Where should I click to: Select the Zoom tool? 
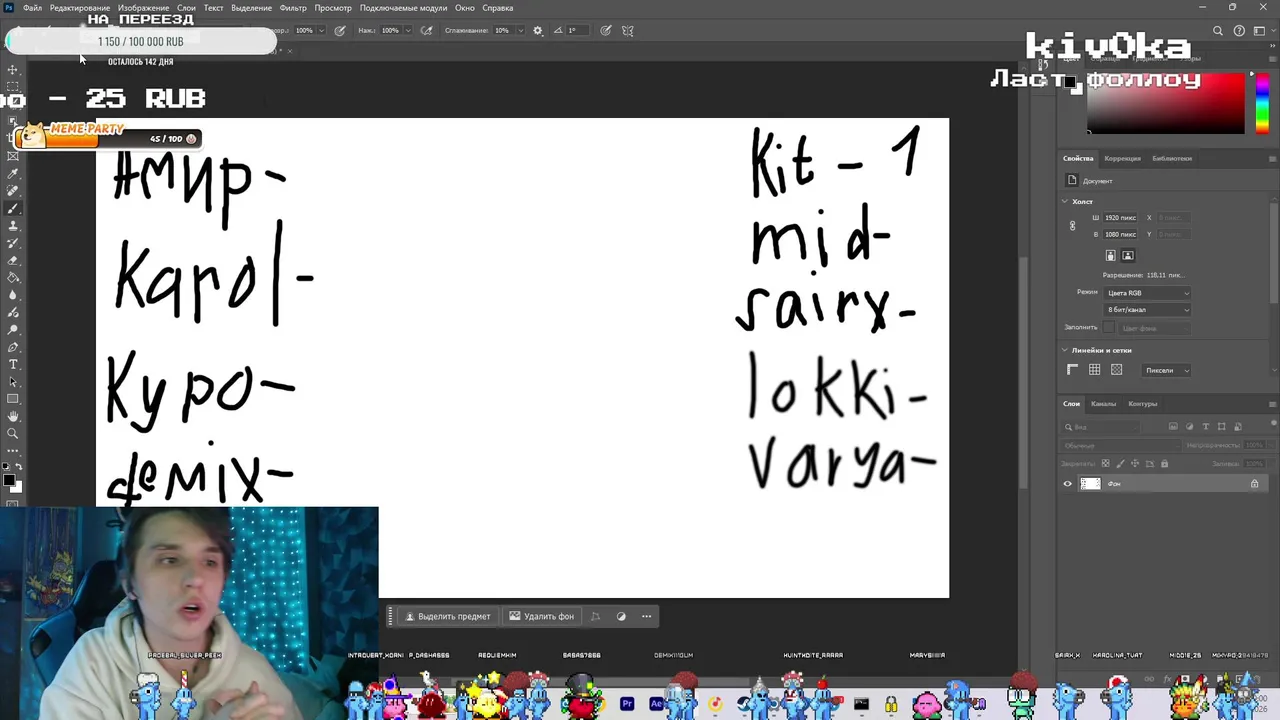pyautogui.click(x=13, y=433)
